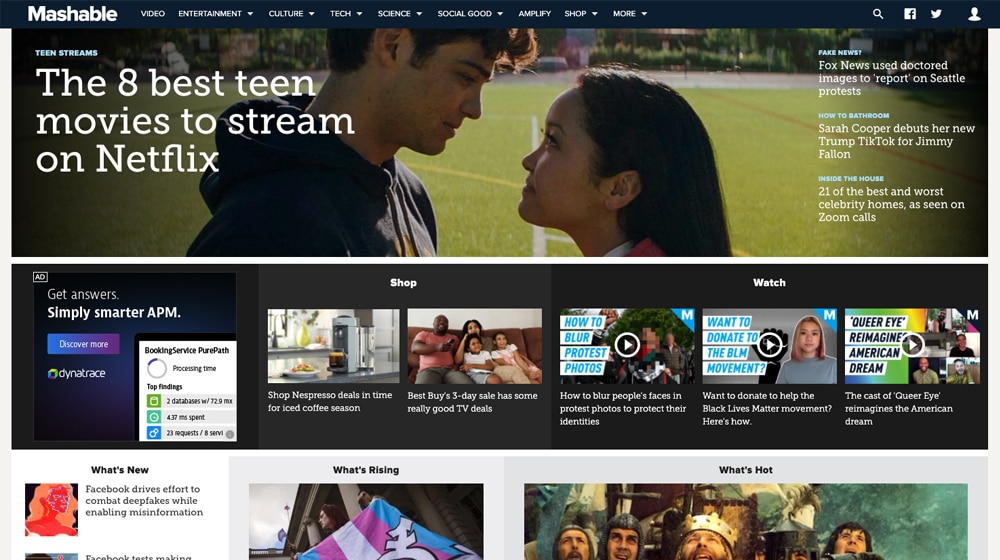Open the Twitter bird icon
Image resolution: width=1000 pixels, height=560 pixels.
[936, 13]
